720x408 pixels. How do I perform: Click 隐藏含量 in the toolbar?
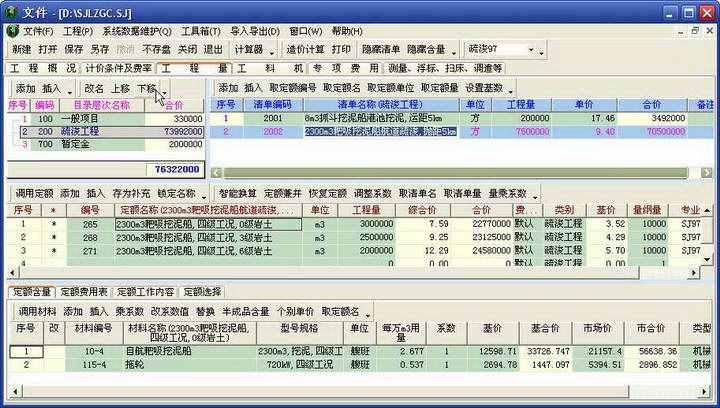tap(426, 49)
